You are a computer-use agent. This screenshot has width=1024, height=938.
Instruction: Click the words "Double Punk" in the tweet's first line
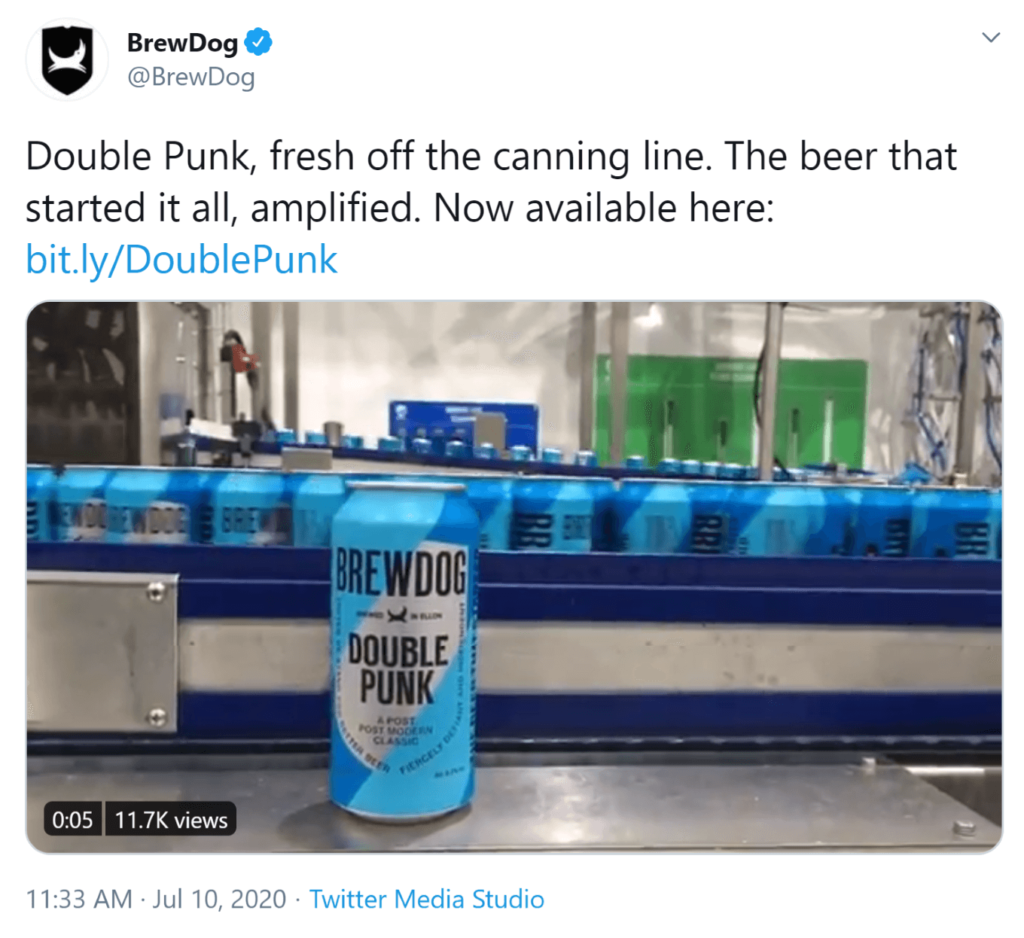138,157
